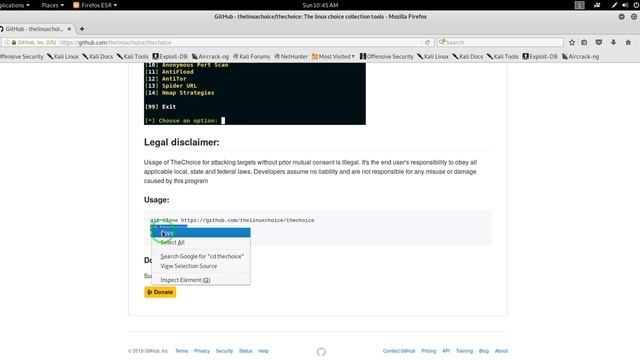Image resolution: width=640 pixels, height=360 pixels.
Task: Open footer Pricing link
Action: 429,351
